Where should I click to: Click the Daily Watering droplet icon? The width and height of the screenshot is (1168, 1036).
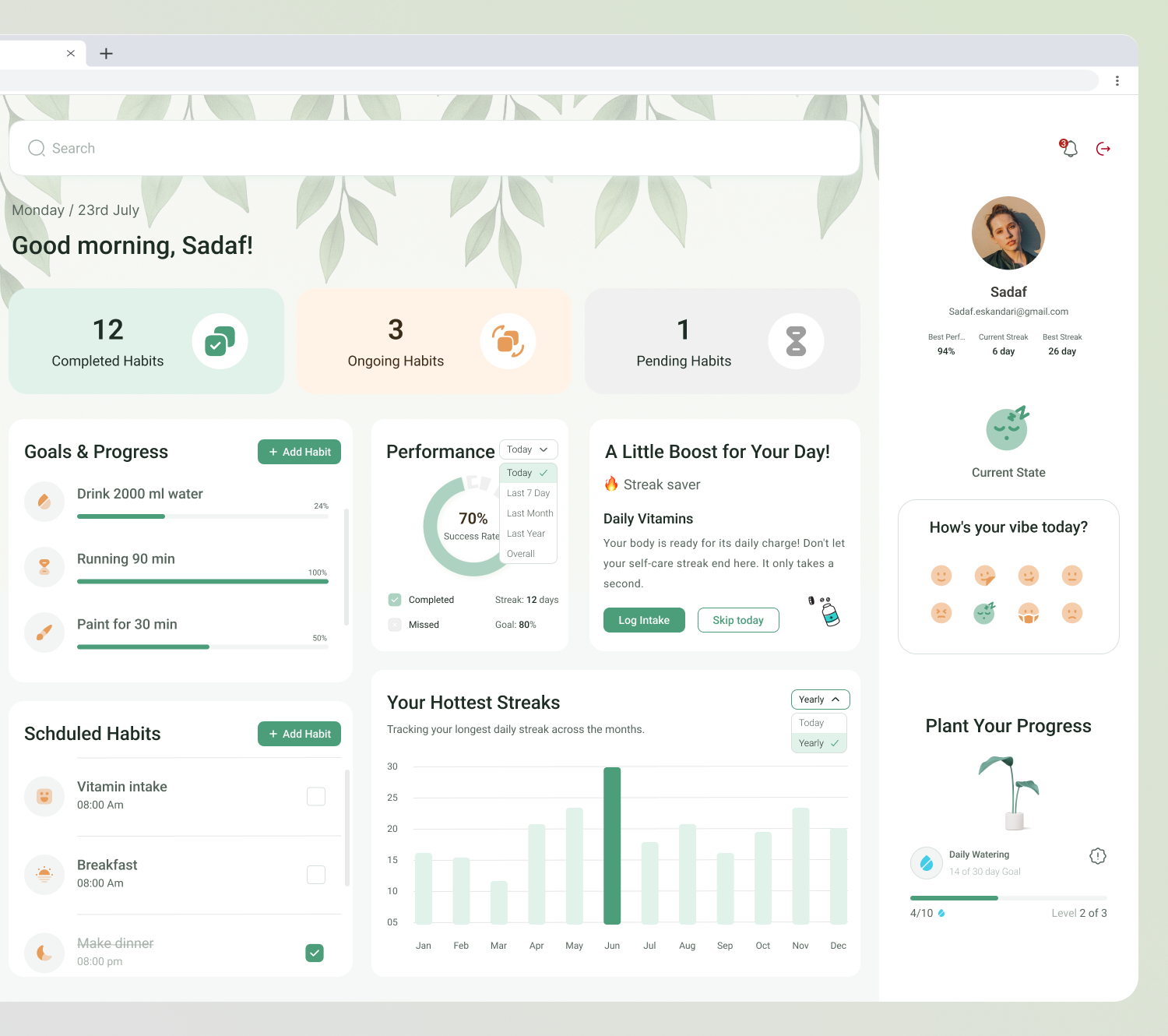[x=926, y=862]
